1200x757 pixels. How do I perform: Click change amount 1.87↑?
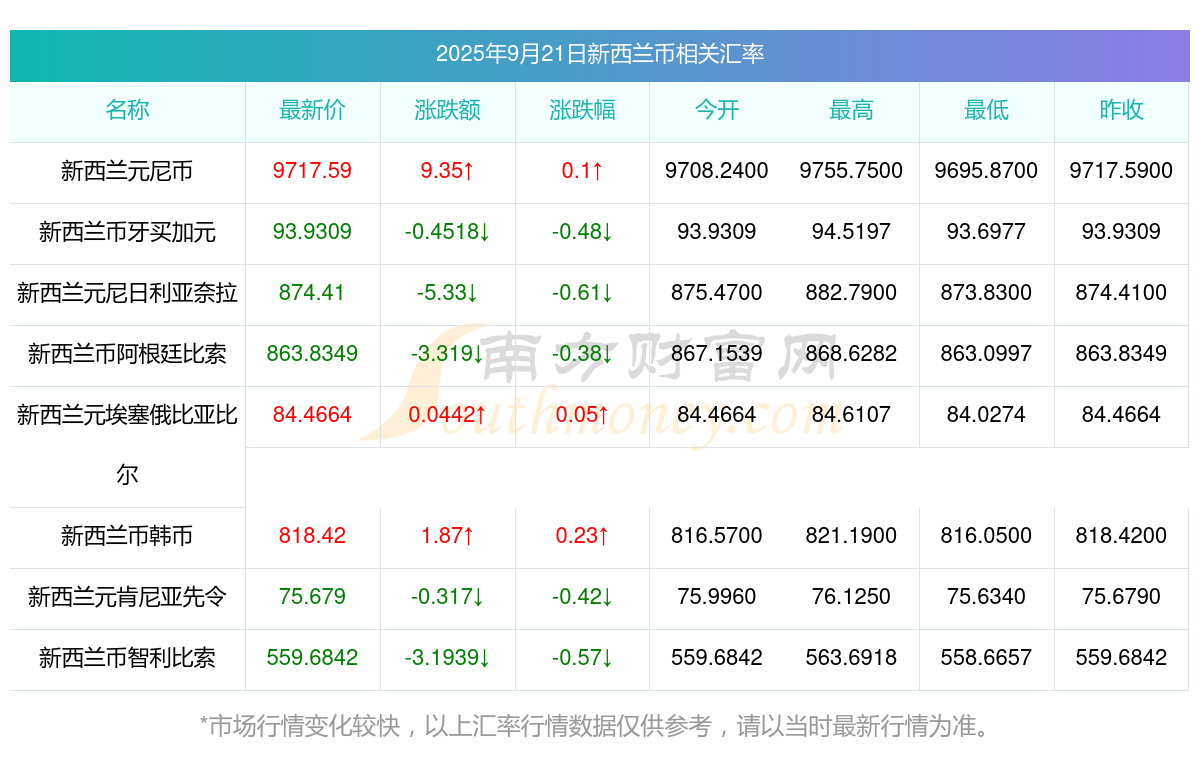tap(447, 536)
